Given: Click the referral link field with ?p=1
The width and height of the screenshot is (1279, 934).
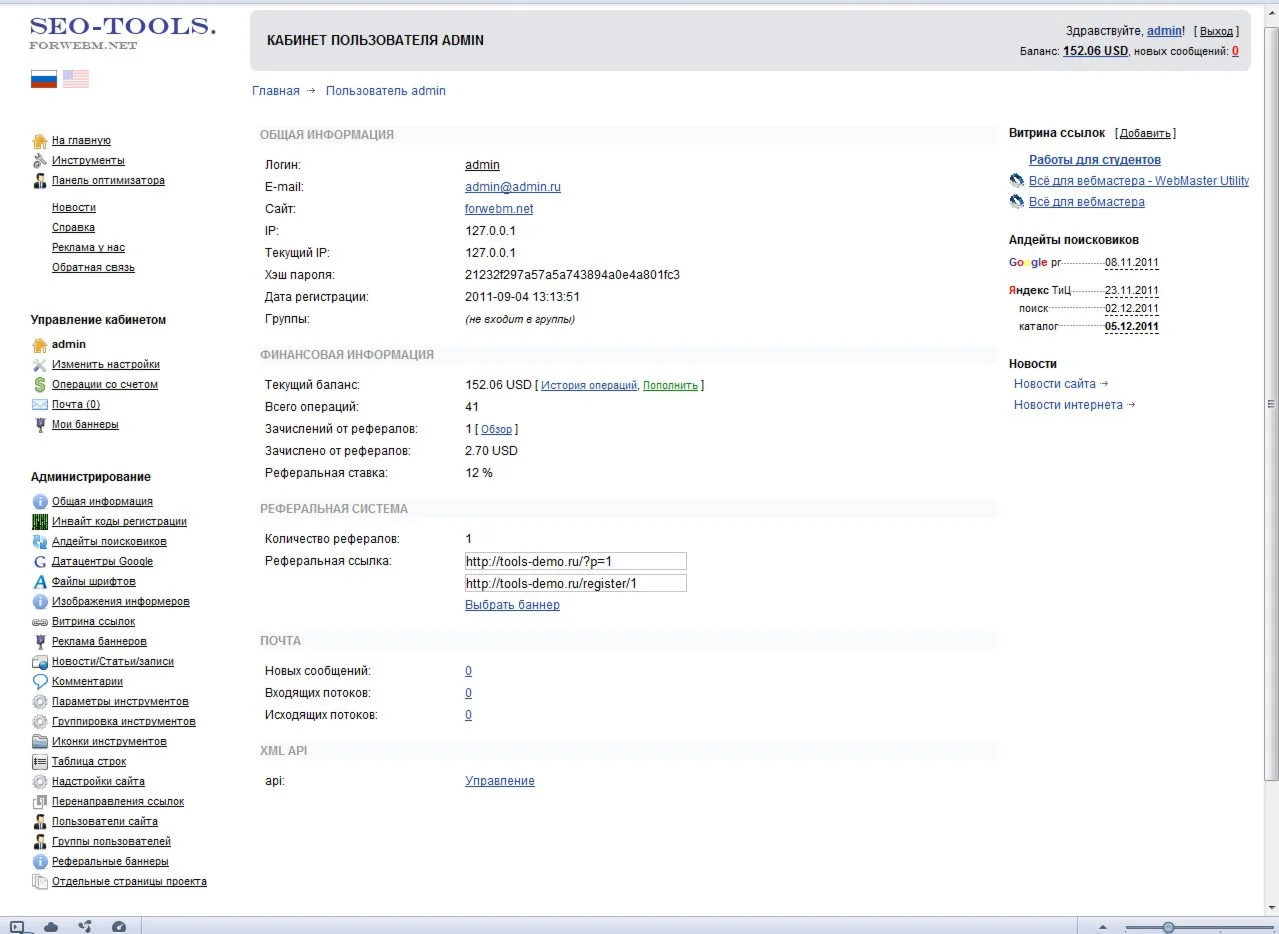Looking at the screenshot, I should pyautogui.click(x=575, y=561).
